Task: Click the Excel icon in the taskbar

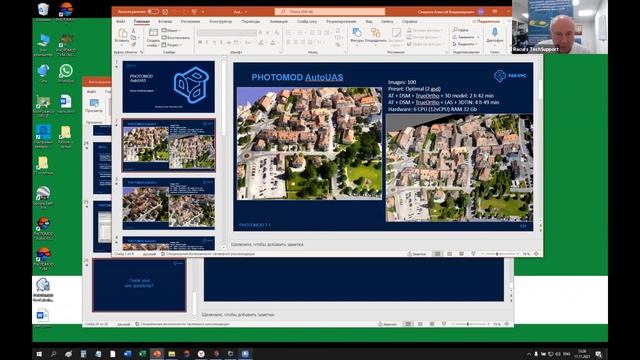Action: pos(142,354)
